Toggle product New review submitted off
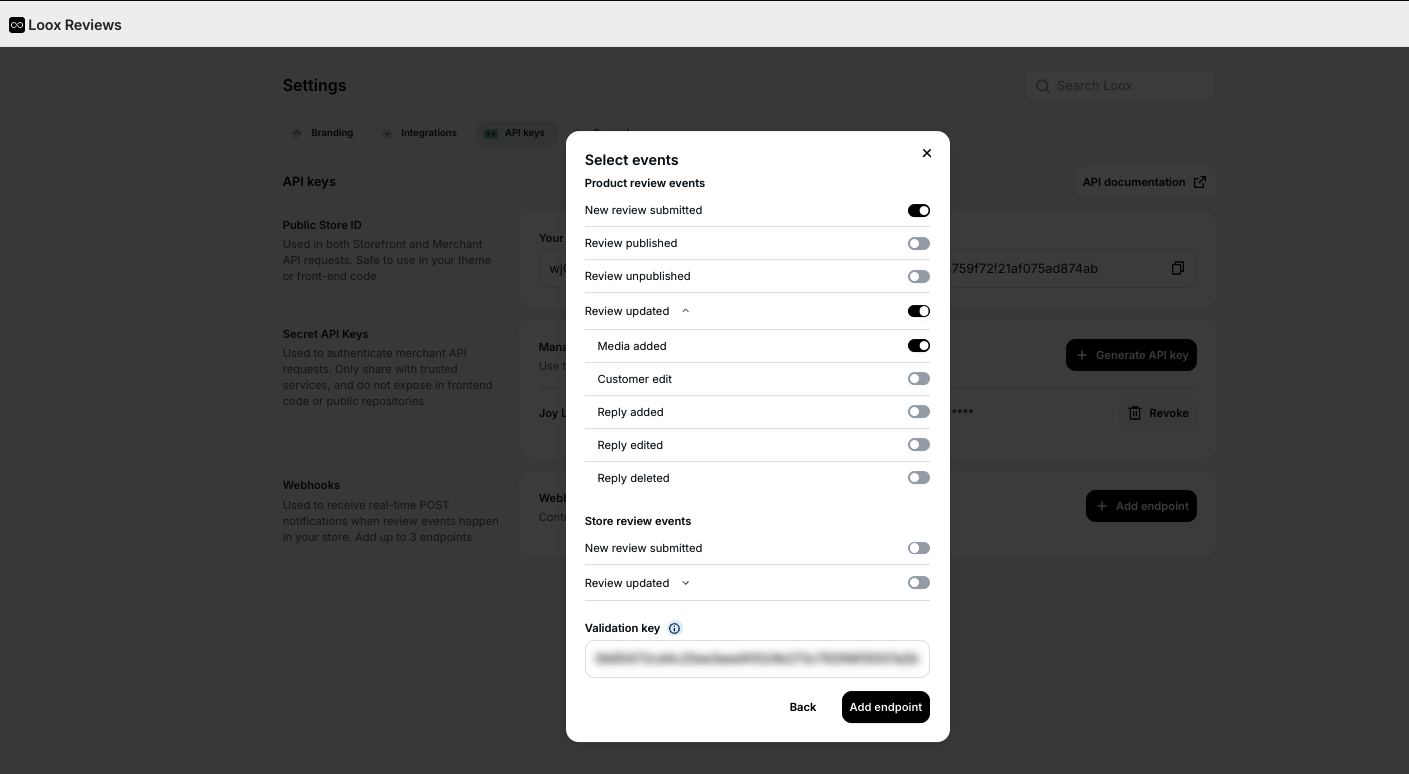The width and height of the screenshot is (1409, 774). point(919,210)
